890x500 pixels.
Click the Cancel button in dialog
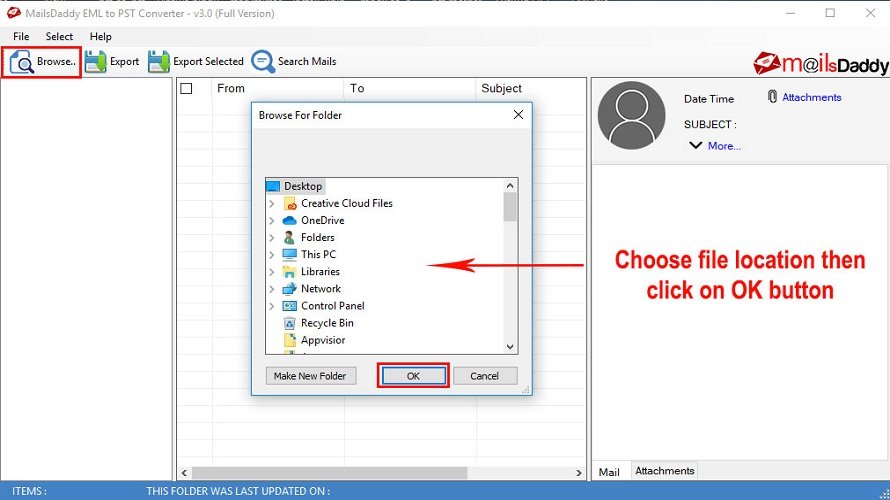tap(484, 376)
